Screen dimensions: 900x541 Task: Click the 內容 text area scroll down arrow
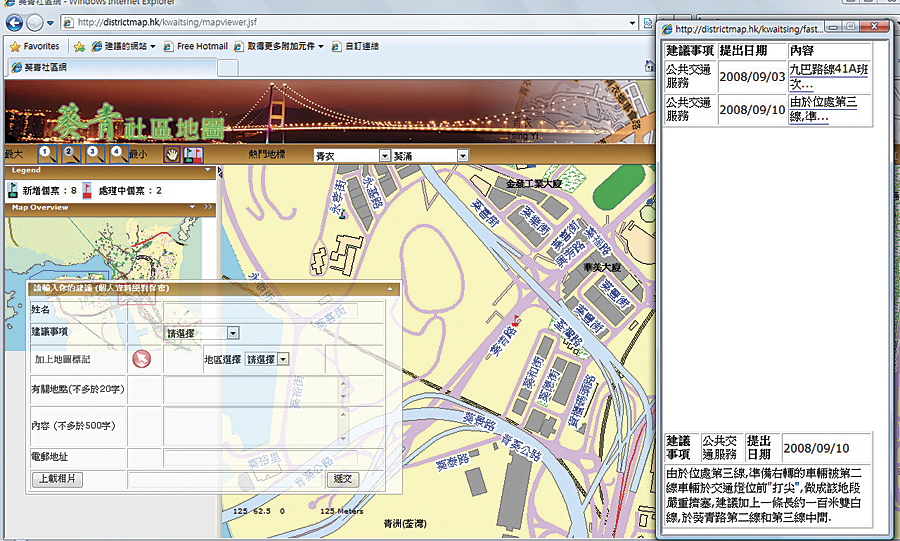343,439
